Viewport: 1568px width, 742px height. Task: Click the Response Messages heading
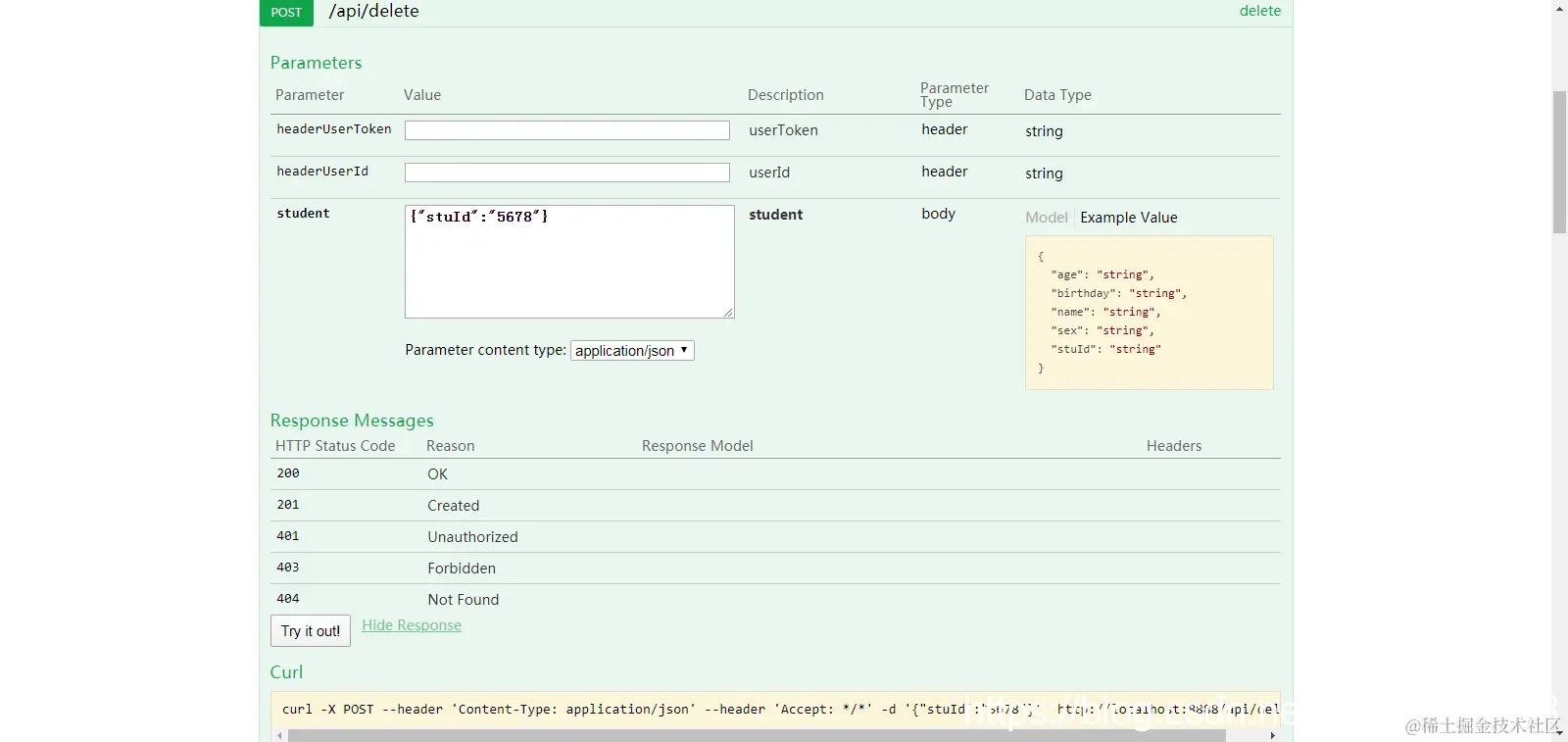[x=352, y=420]
